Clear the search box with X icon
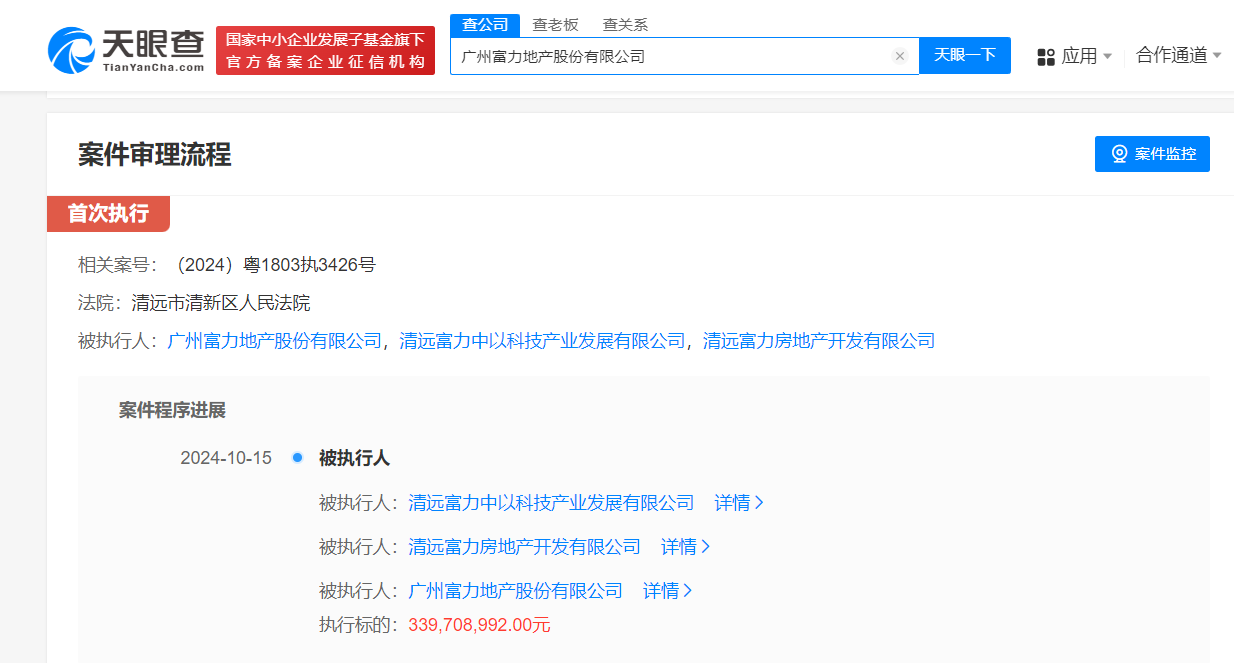The image size is (1234, 663). (x=899, y=56)
